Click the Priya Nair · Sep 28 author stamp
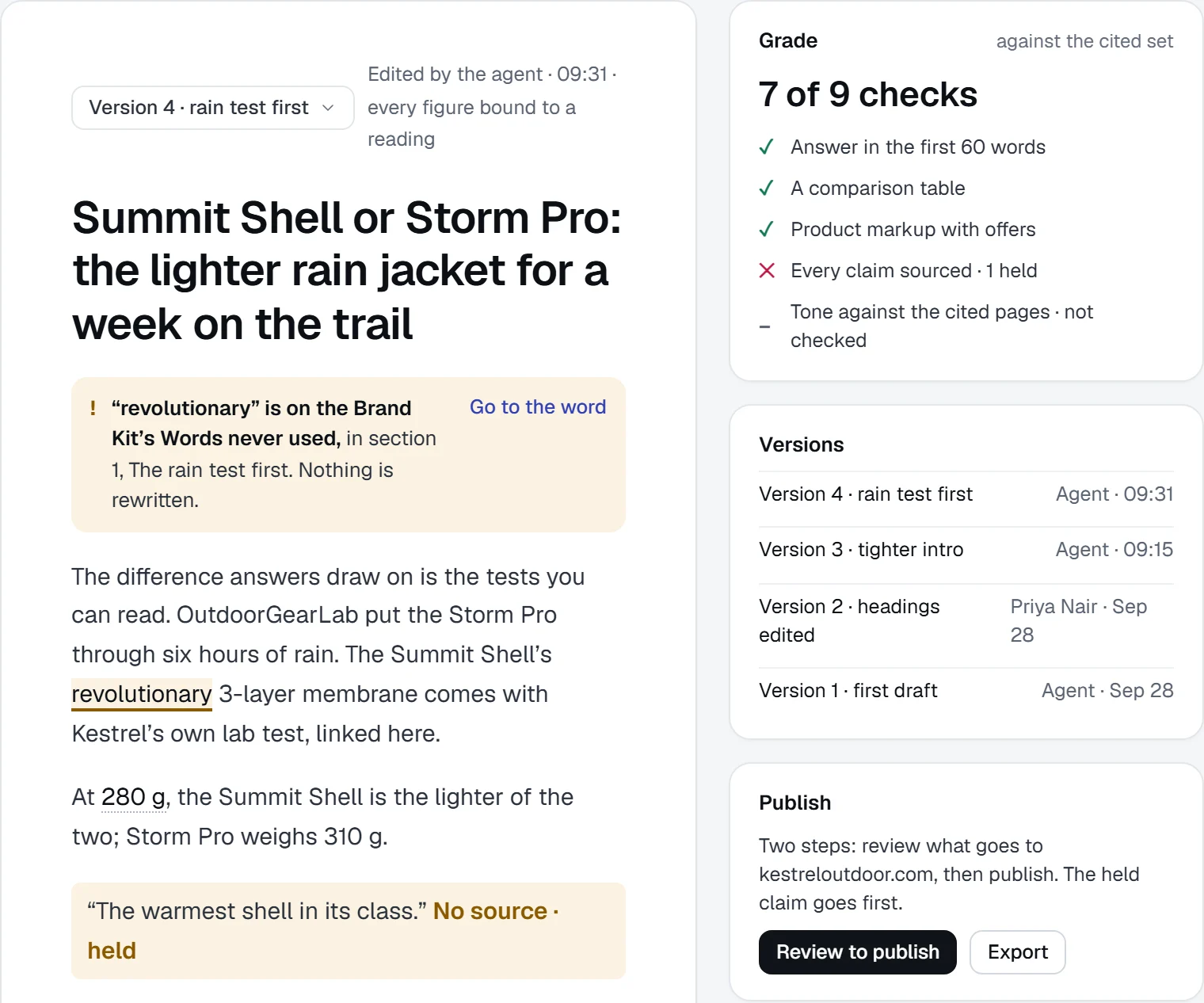1204x1003 pixels. [1079, 620]
